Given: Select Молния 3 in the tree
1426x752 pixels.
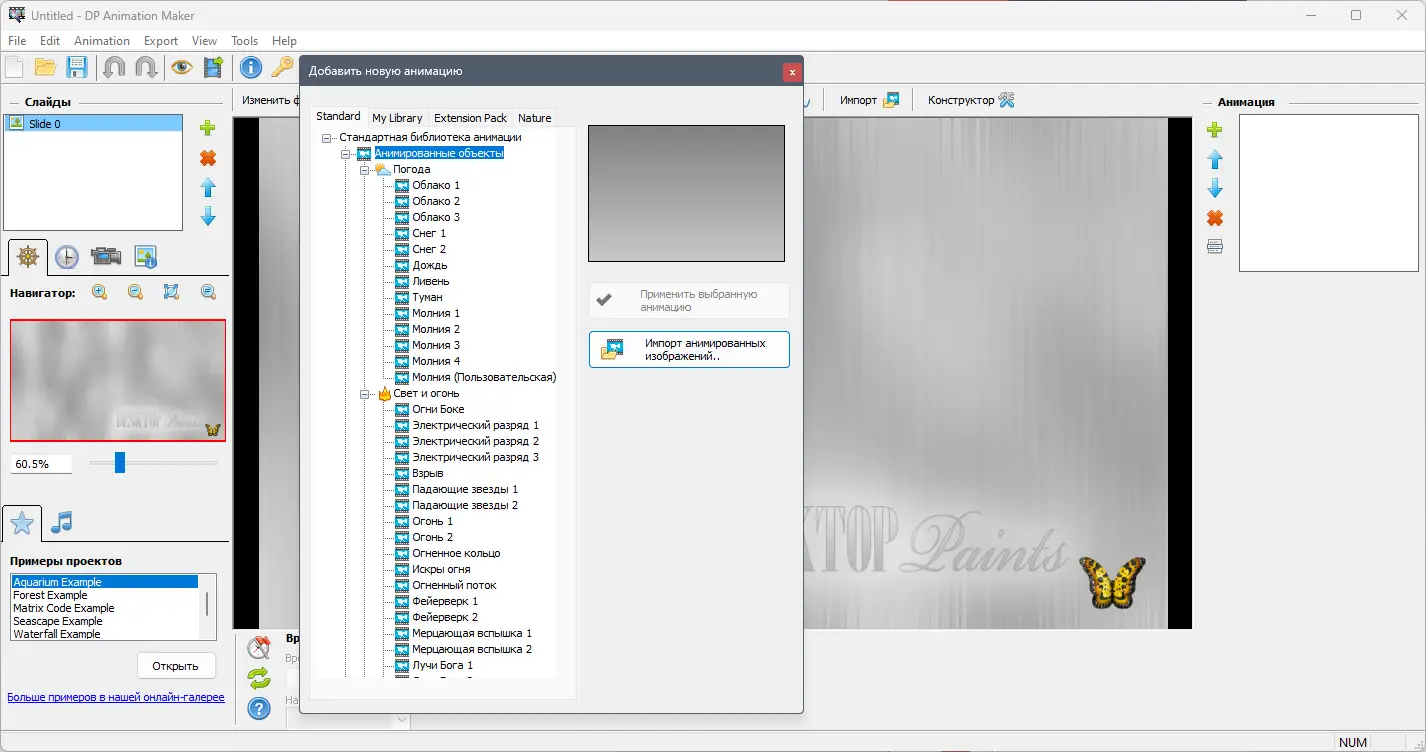Looking at the screenshot, I should tap(436, 346).
